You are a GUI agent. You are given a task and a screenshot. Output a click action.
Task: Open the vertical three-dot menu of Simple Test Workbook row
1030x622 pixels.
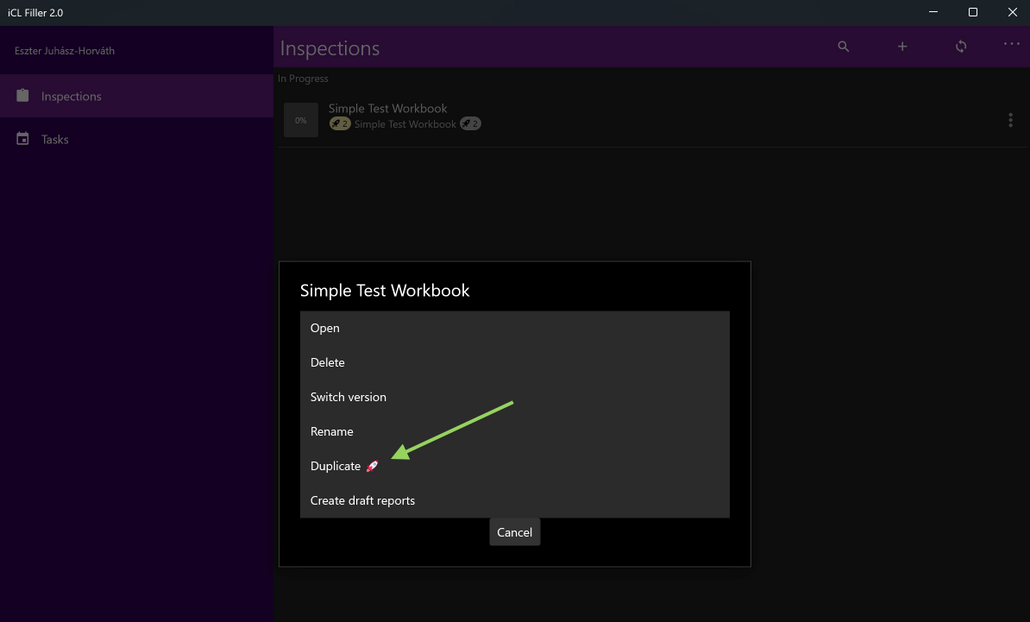pyautogui.click(x=1010, y=120)
